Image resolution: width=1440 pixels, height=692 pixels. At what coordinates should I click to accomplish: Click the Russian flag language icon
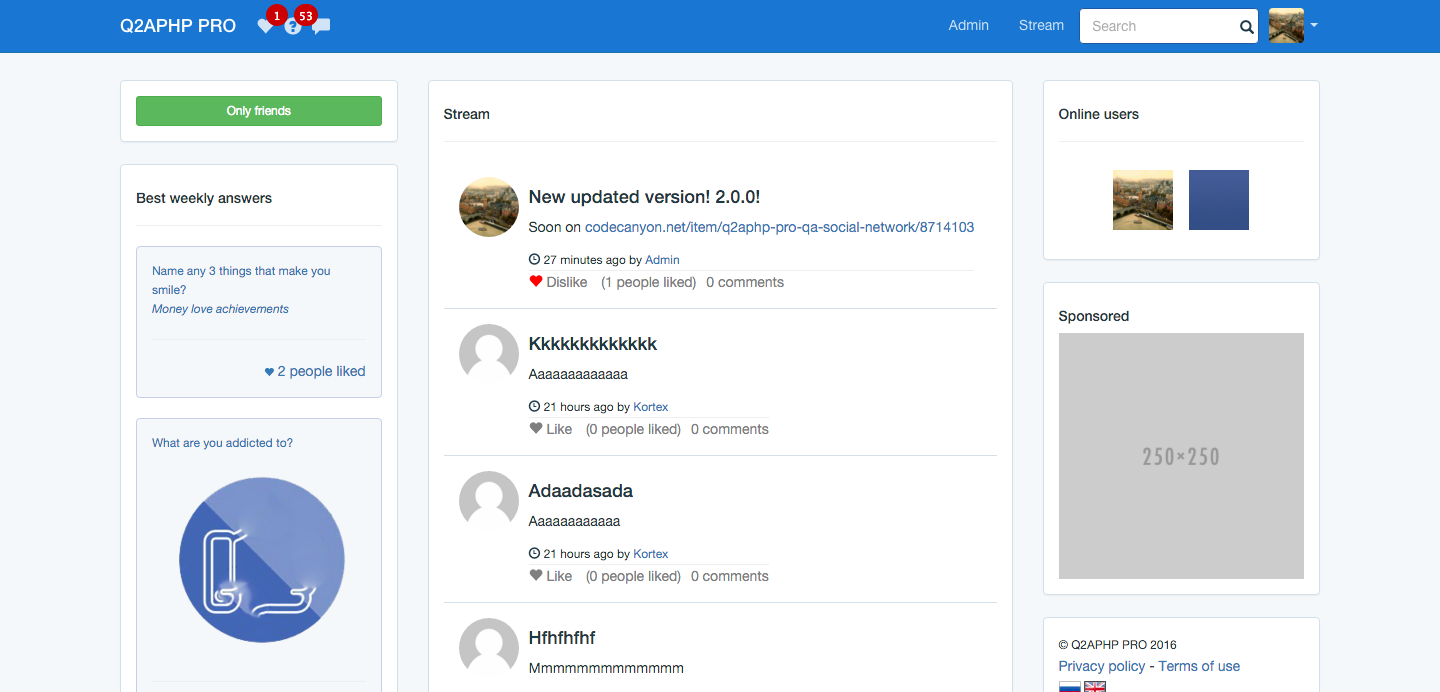pos(1069,687)
